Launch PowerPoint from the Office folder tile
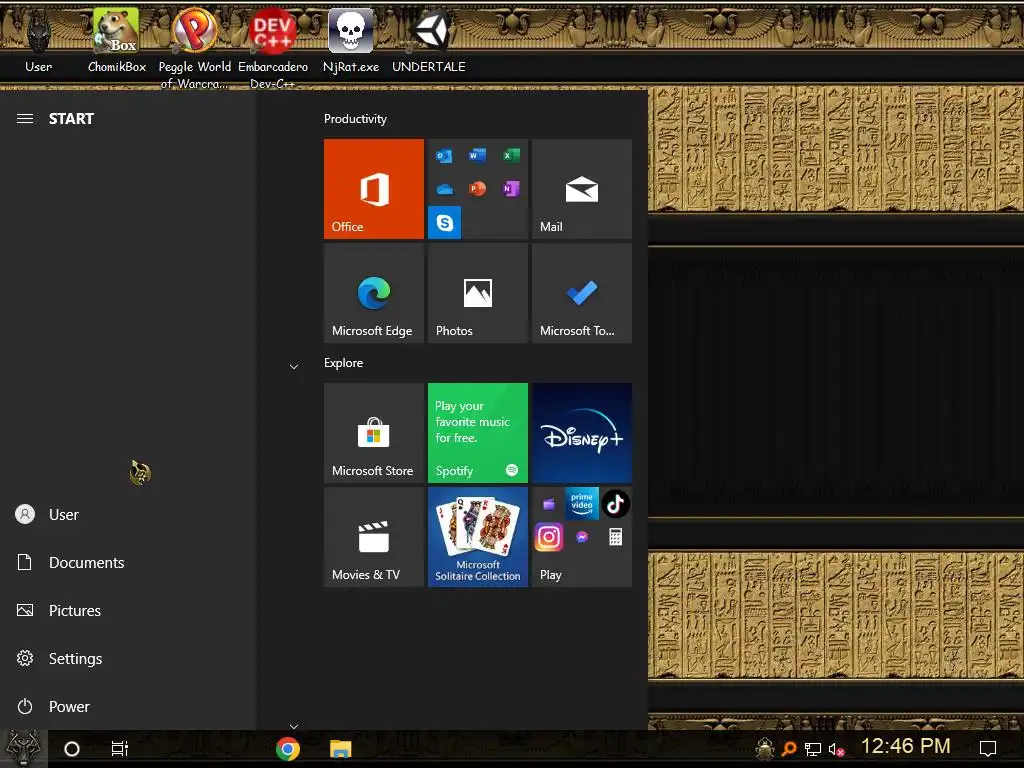Image resolution: width=1024 pixels, height=768 pixels. point(477,189)
